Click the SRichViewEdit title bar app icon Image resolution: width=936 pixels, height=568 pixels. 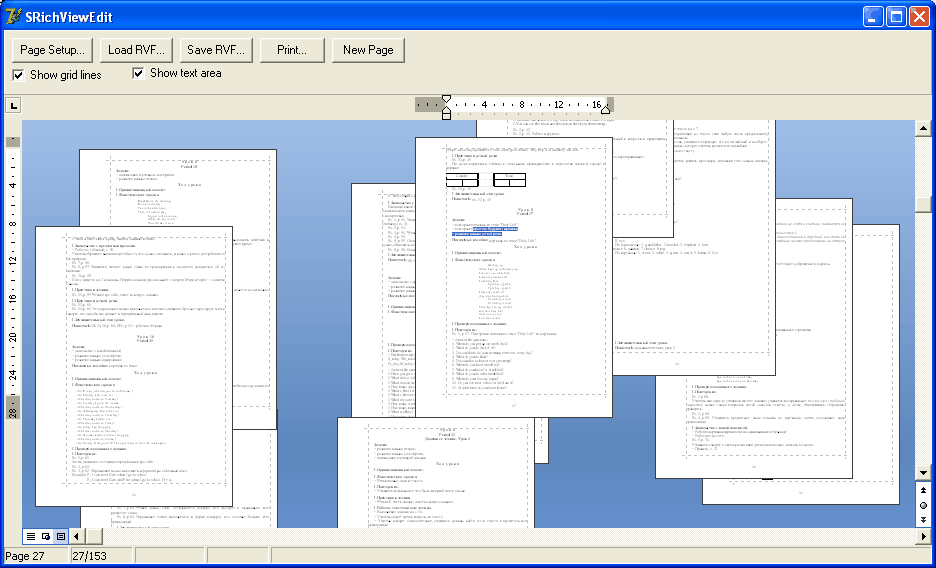pyautogui.click(x=14, y=16)
